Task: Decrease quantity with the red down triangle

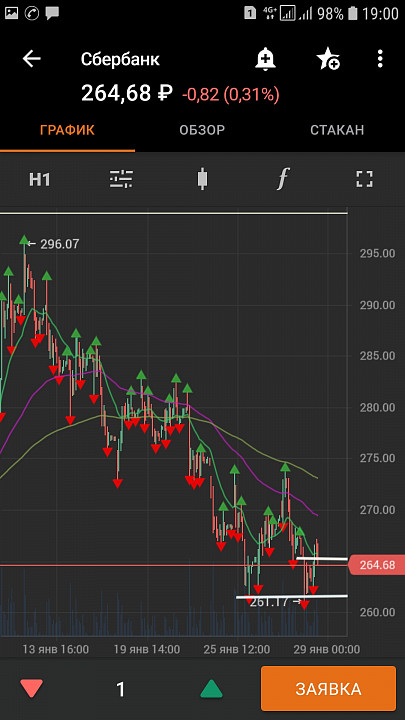Action: tap(32, 689)
